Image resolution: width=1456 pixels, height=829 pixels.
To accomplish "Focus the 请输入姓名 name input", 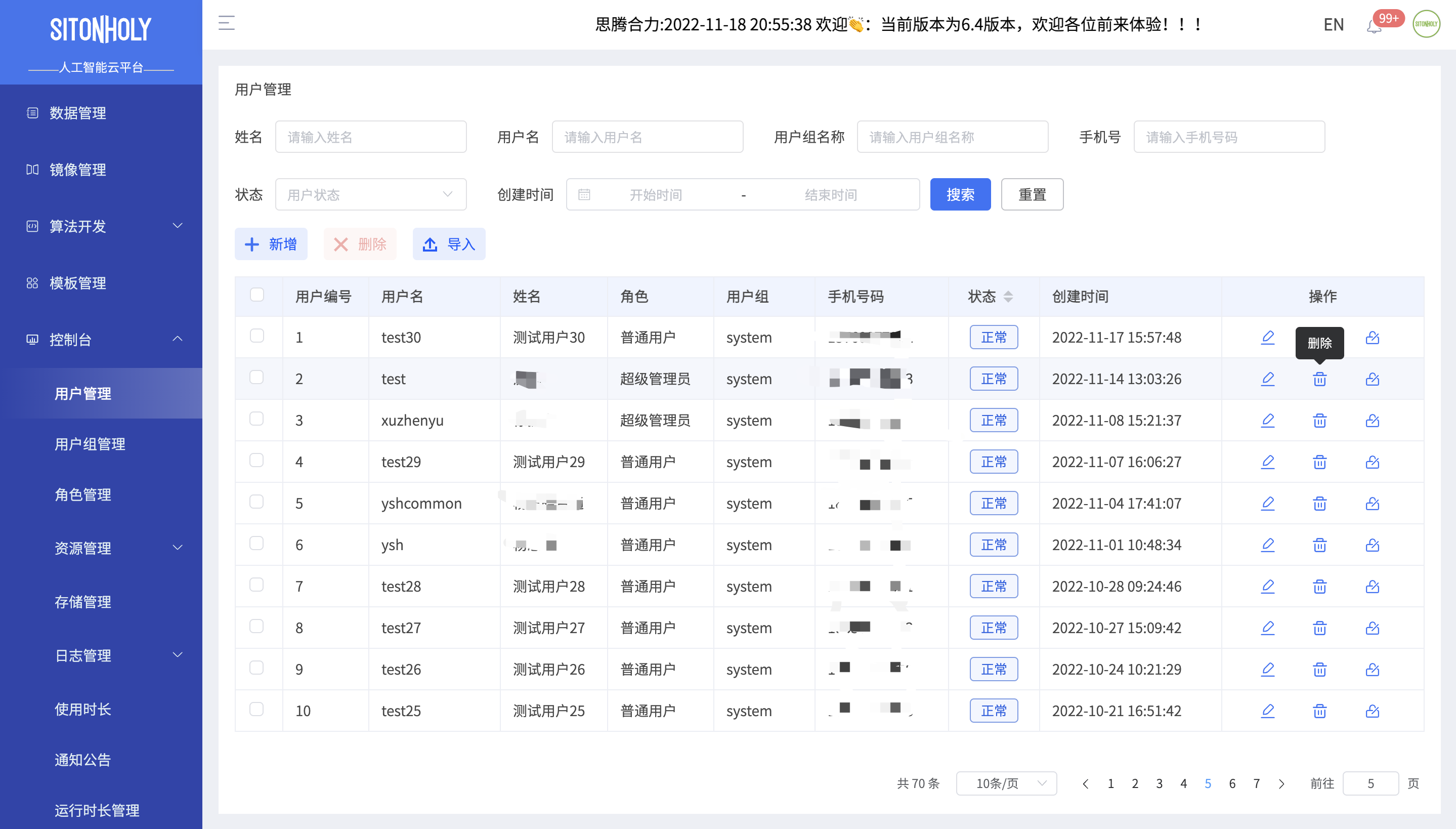I will pyautogui.click(x=371, y=137).
